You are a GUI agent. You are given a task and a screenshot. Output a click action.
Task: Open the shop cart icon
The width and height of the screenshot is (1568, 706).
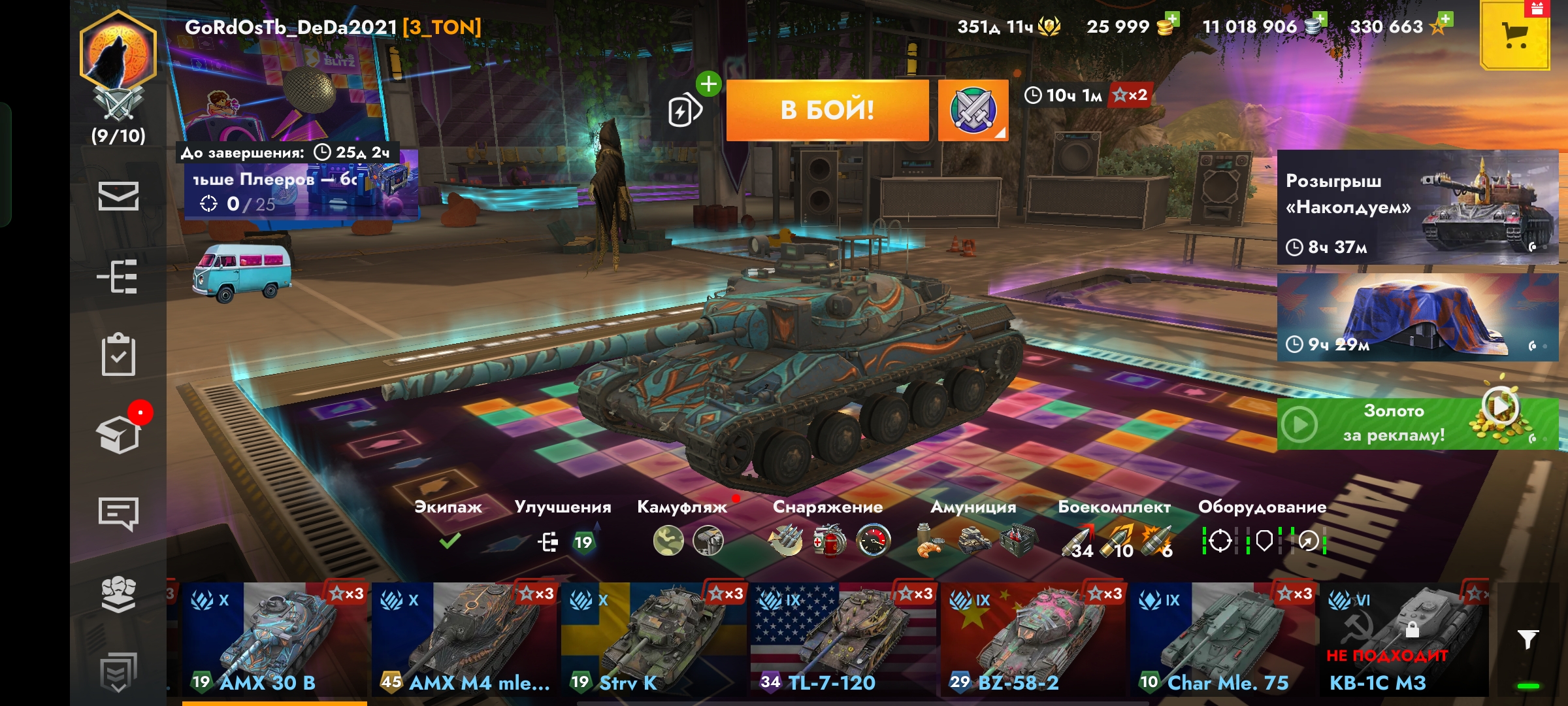[1515, 35]
